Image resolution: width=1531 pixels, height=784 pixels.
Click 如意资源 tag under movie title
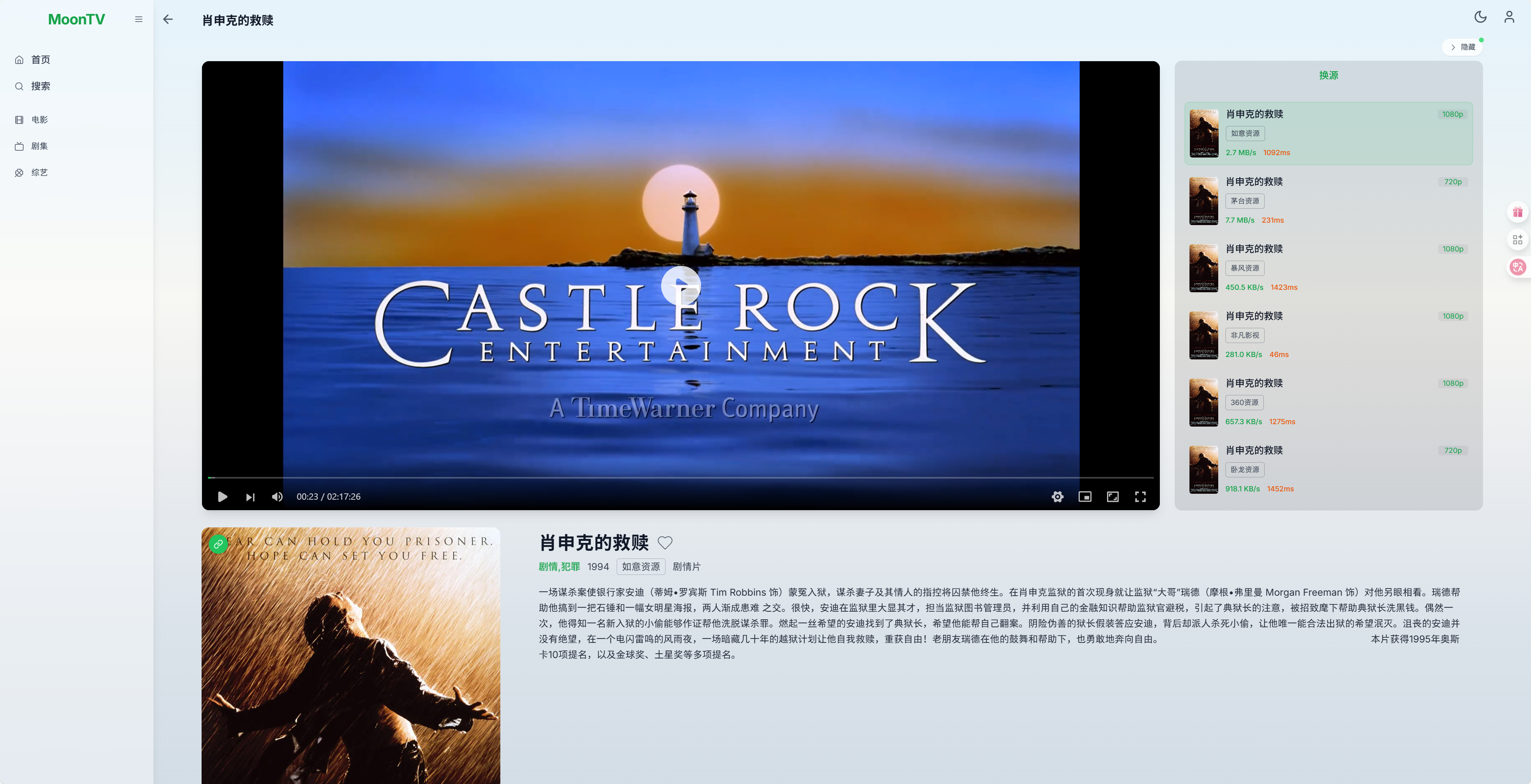[641, 567]
